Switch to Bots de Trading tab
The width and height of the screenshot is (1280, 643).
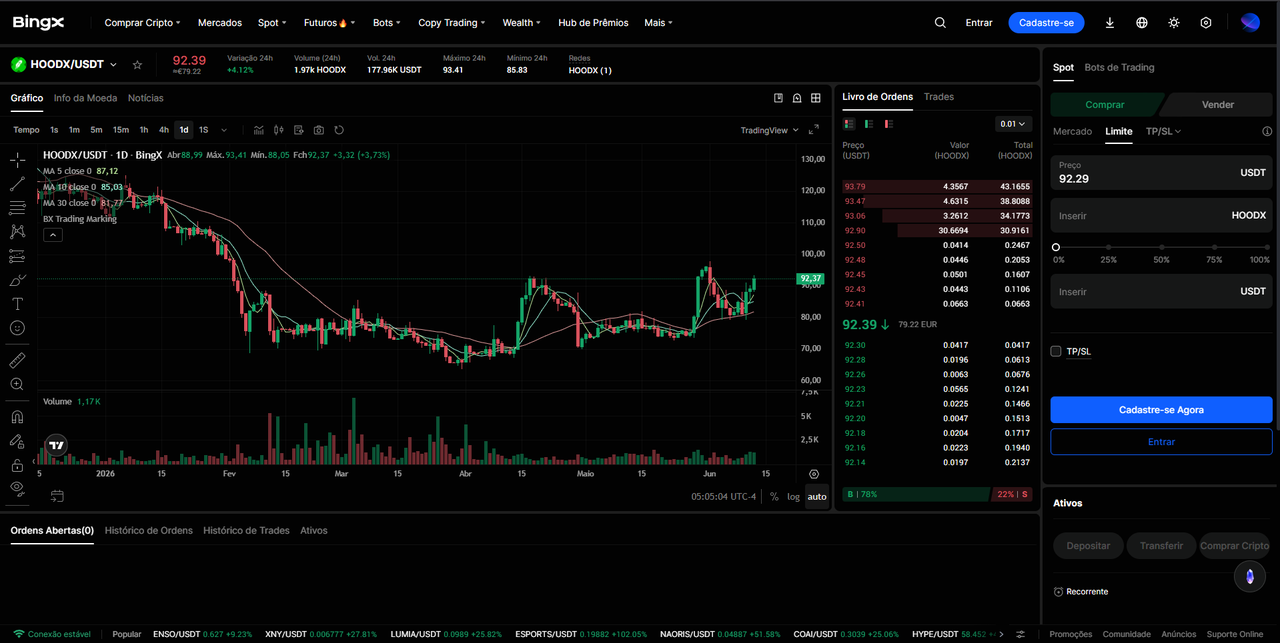point(1119,67)
